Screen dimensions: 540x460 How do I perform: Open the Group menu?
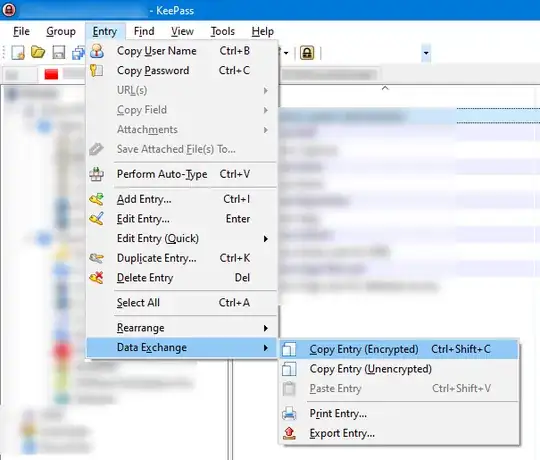point(61,31)
